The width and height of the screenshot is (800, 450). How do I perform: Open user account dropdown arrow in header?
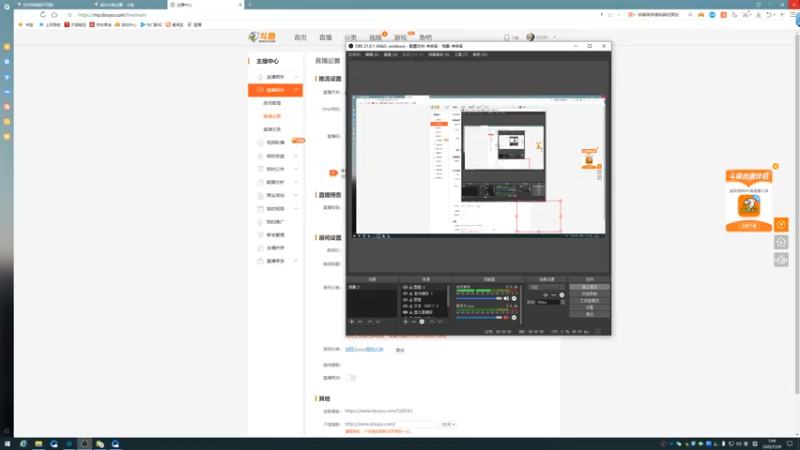pos(555,37)
